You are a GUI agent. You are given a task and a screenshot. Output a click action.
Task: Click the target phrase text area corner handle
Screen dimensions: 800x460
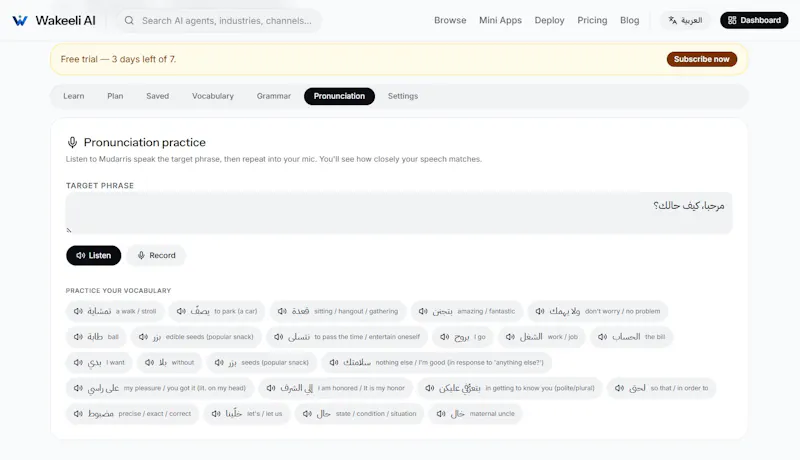69,231
